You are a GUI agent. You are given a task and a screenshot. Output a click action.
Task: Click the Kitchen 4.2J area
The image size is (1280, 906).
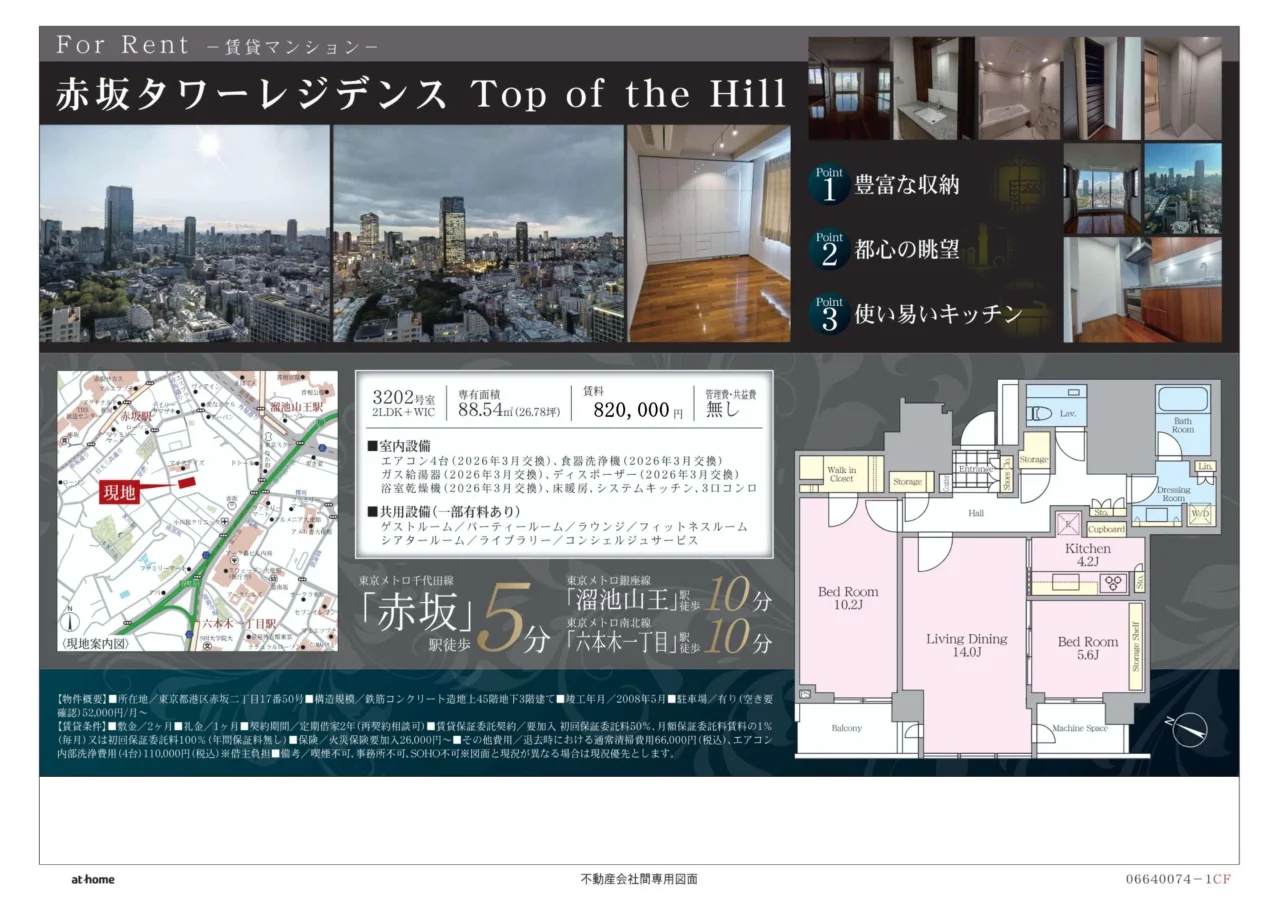click(x=1087, y=555)
